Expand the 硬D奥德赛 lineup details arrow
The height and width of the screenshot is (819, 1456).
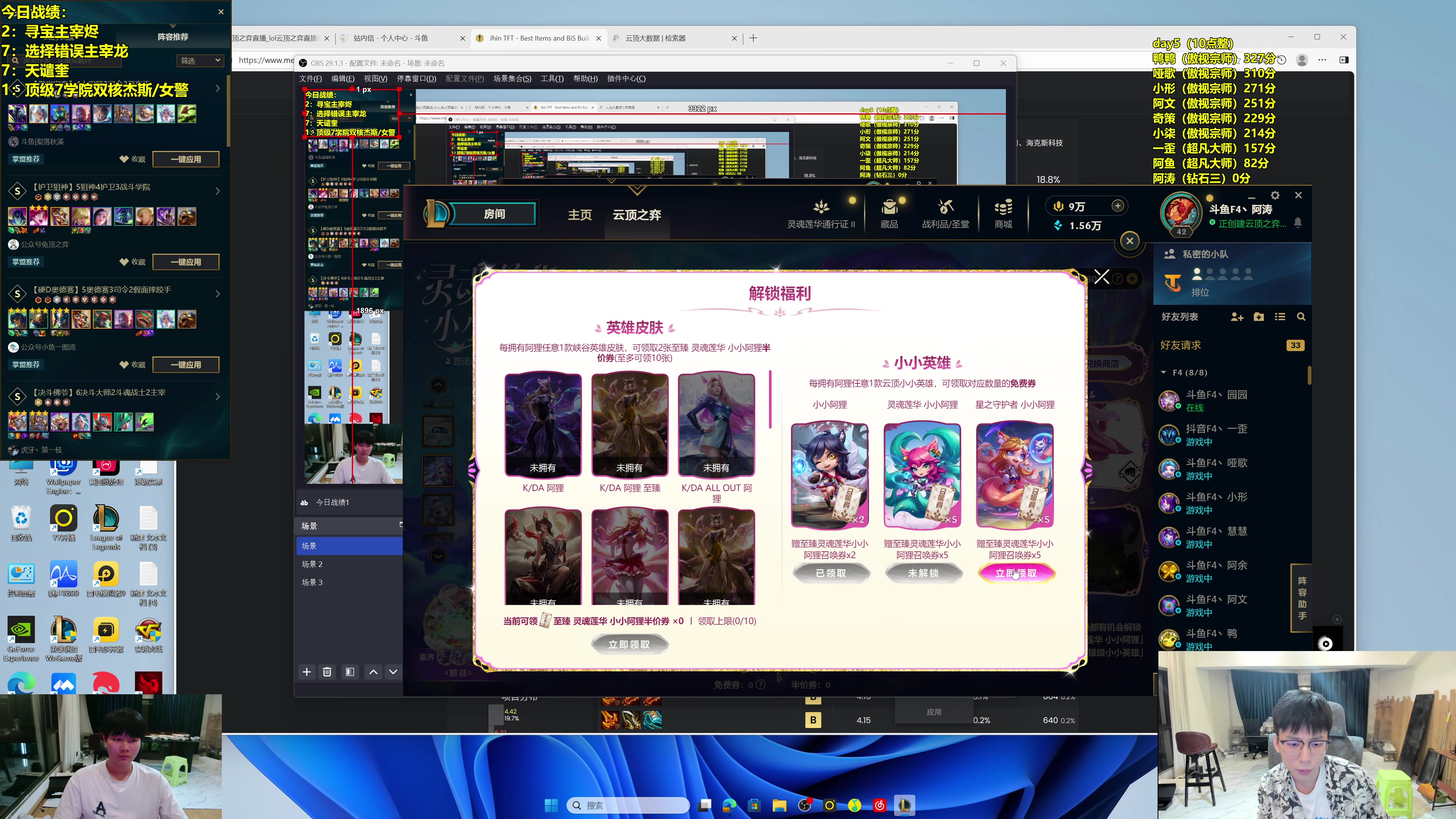(x=218, y=294)
